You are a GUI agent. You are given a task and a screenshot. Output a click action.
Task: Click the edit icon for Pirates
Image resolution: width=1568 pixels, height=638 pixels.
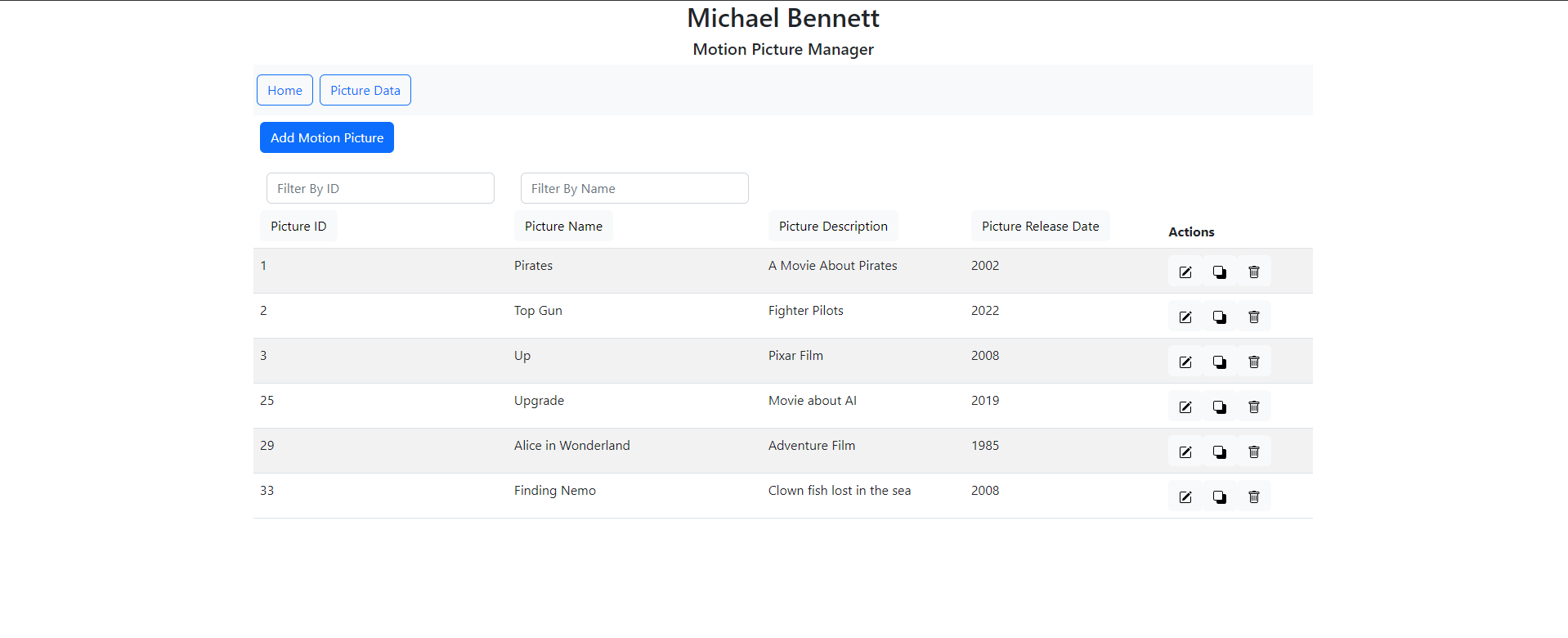click(x=1185, y=272)
